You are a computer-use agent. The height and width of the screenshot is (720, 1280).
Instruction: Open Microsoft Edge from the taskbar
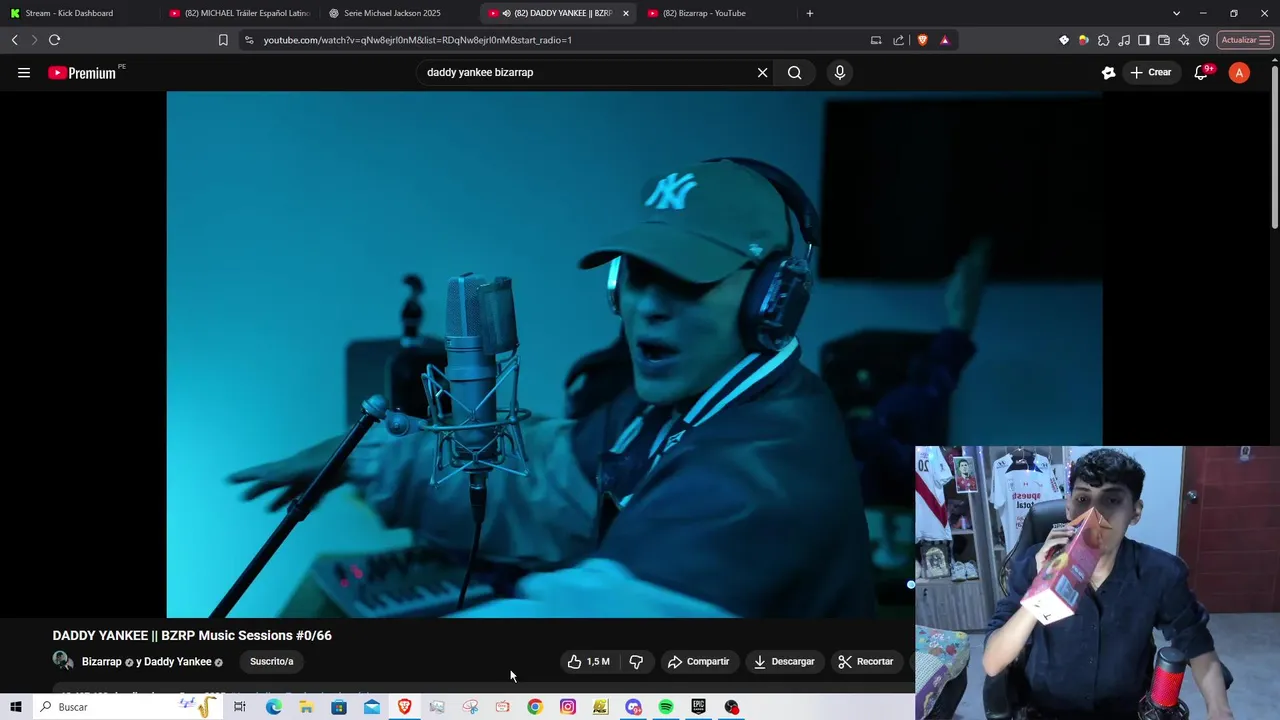273,707
